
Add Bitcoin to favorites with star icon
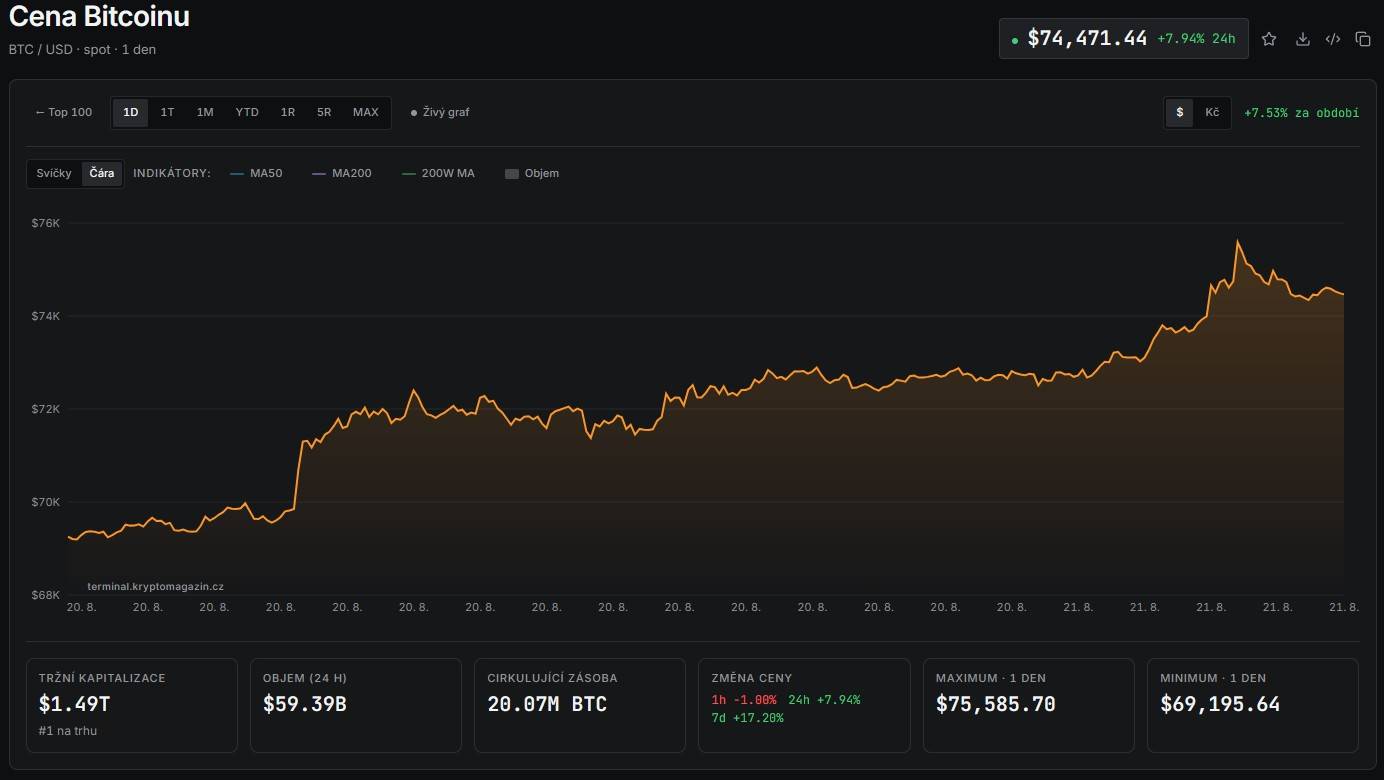pos(1269,39)
